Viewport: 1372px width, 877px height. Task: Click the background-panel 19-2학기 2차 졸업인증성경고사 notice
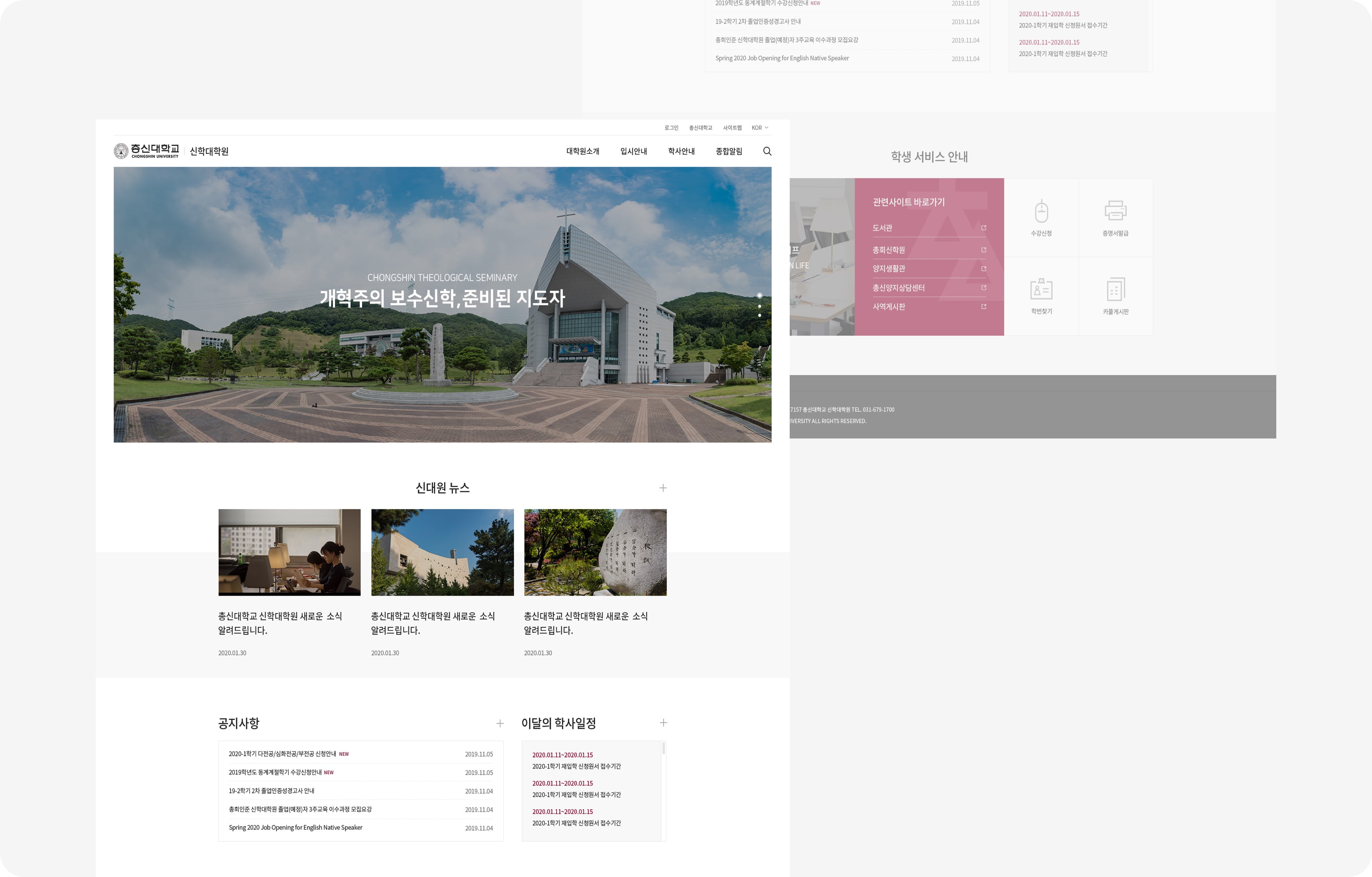pyautogui.click(x=758, y=22)
